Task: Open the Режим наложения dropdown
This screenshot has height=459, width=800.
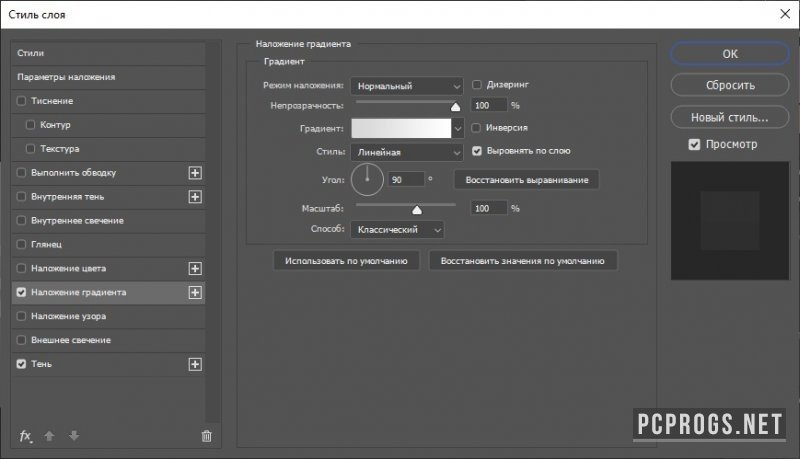Action: 407,86
